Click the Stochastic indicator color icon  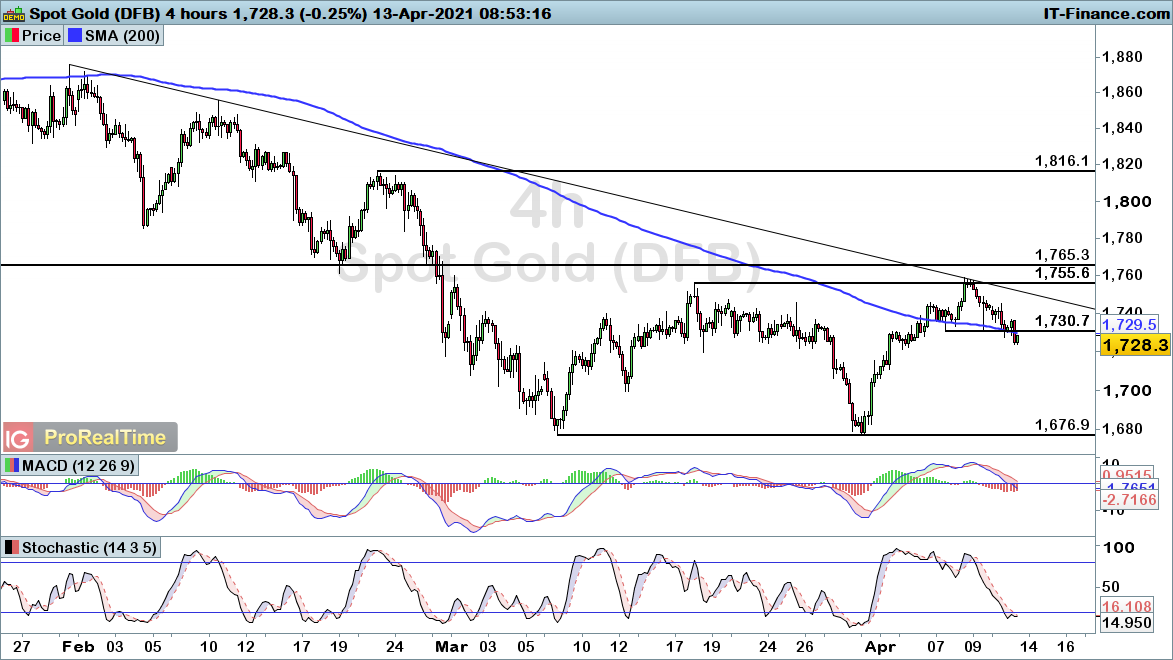12,548
